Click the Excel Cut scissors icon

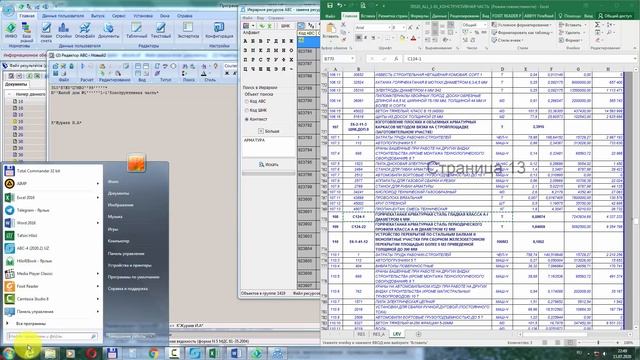[x=343, y=25]
